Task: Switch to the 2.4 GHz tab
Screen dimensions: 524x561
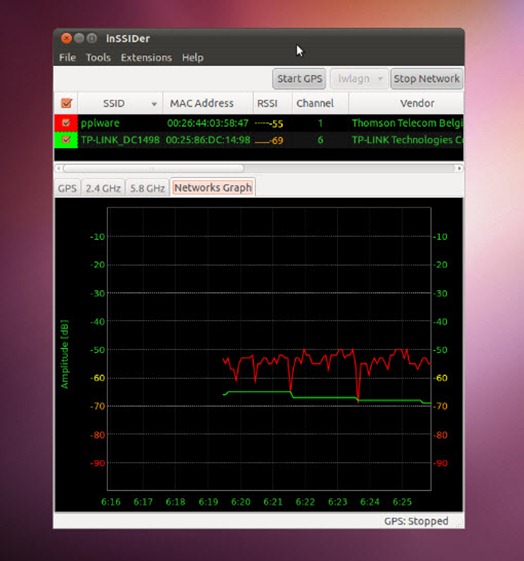Action: (x=103, y=188)
